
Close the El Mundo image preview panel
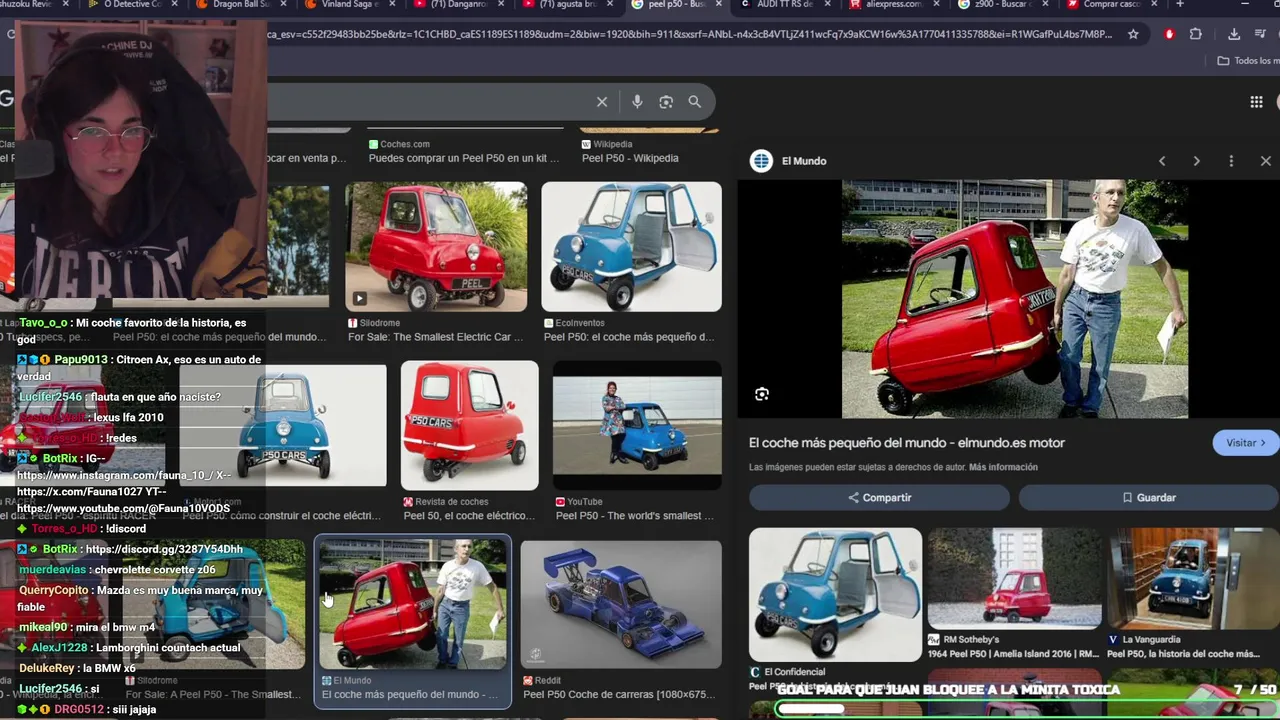pos(1266,161)
